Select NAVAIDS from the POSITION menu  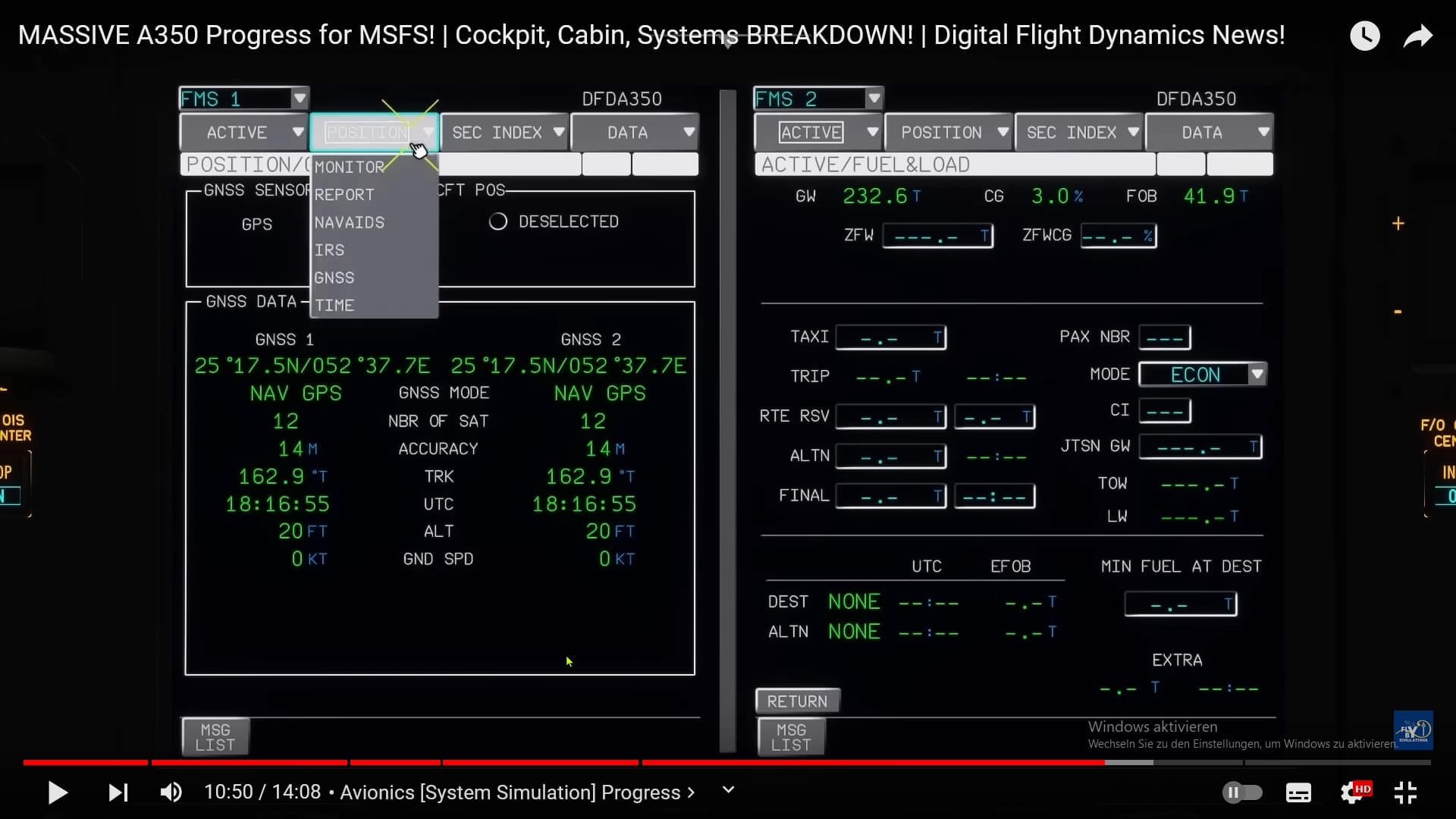point(350,222)
